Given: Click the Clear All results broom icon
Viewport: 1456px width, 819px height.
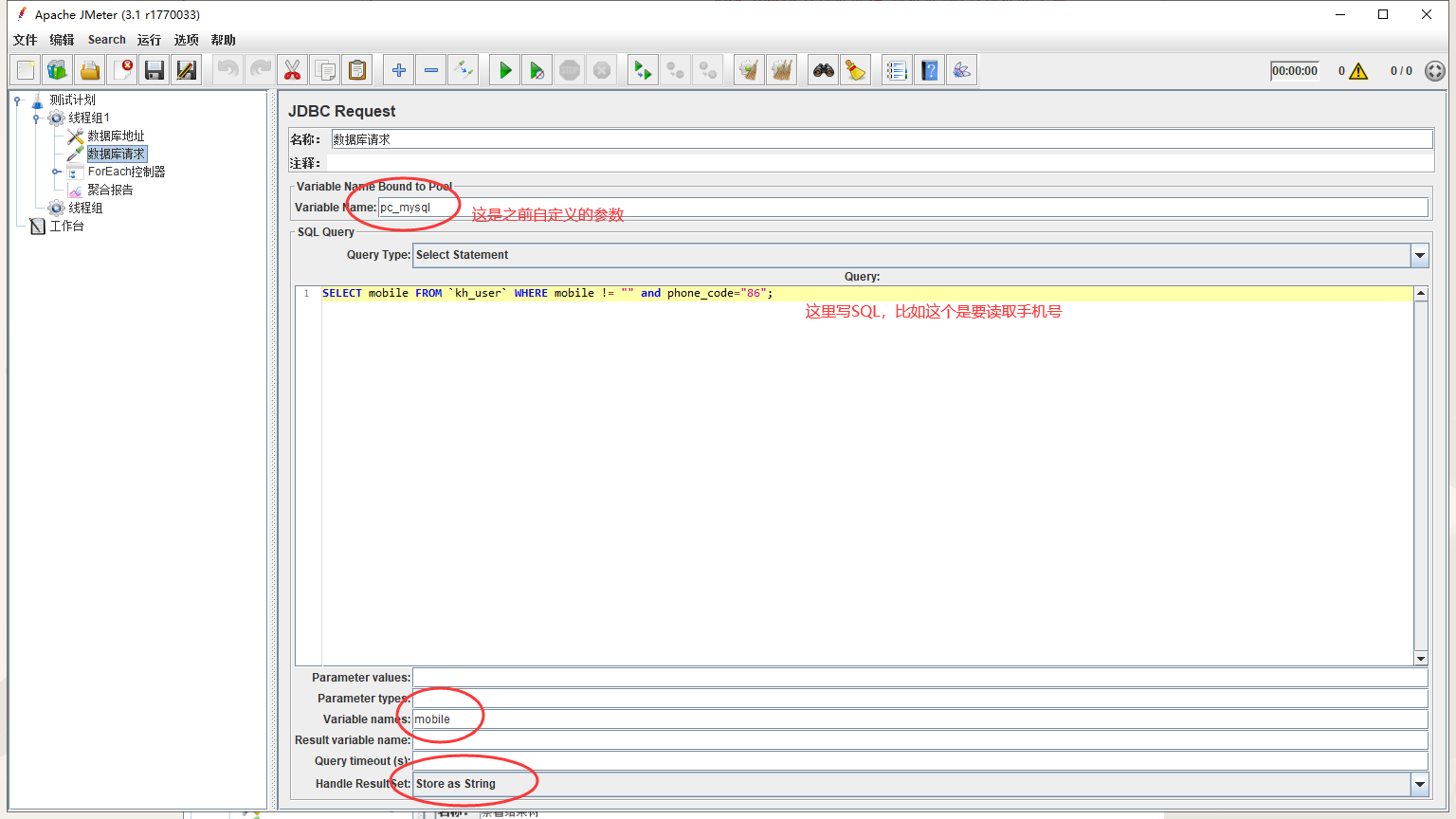Looking at the screenshot, I should pyautogui.click(x=781, y=69).
